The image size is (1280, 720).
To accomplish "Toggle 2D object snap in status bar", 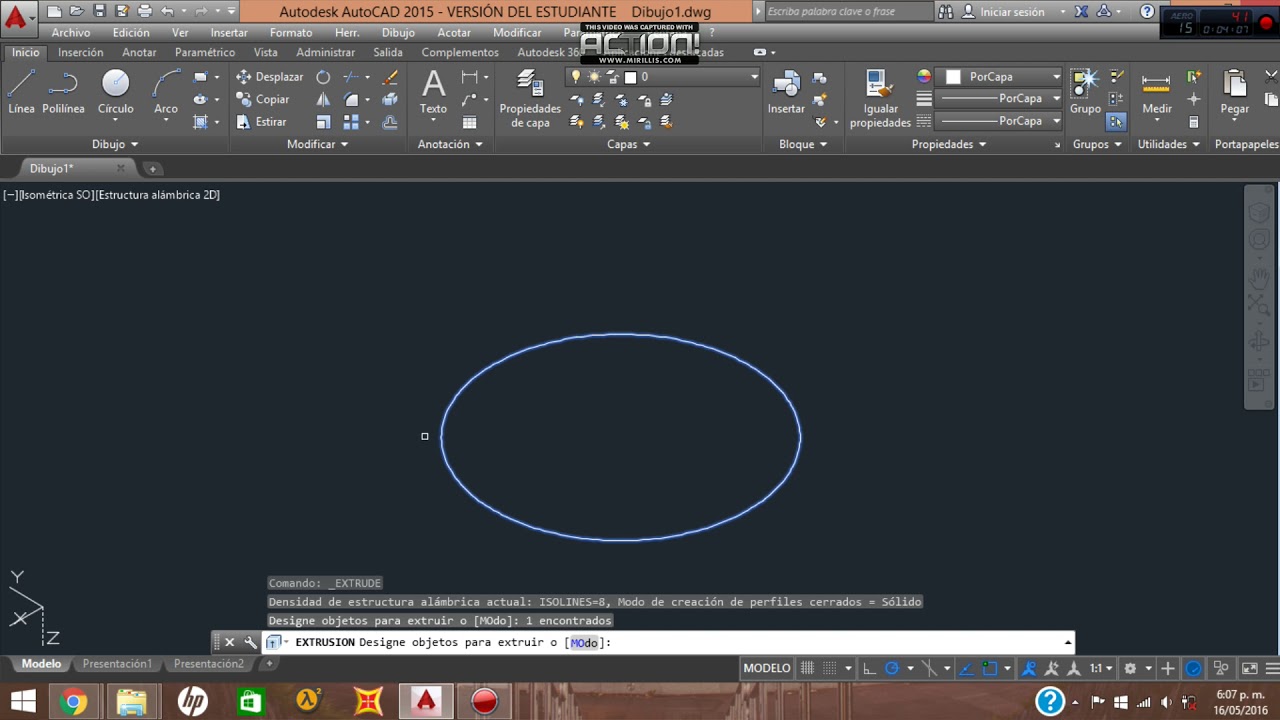I will click(989, 668).
